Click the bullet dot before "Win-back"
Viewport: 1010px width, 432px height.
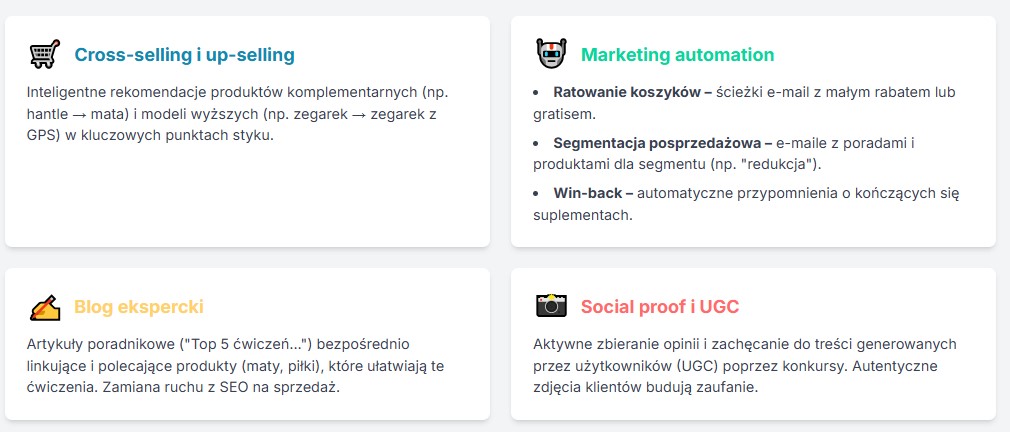pyautogui.click(x=538, y=193)
